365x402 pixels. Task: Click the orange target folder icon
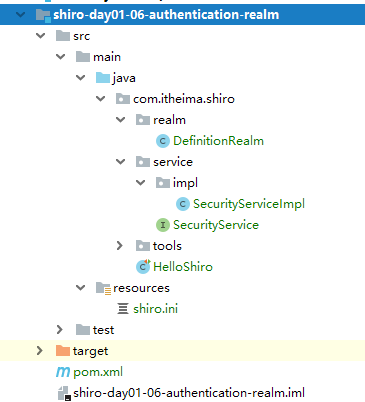click(63, 351)
